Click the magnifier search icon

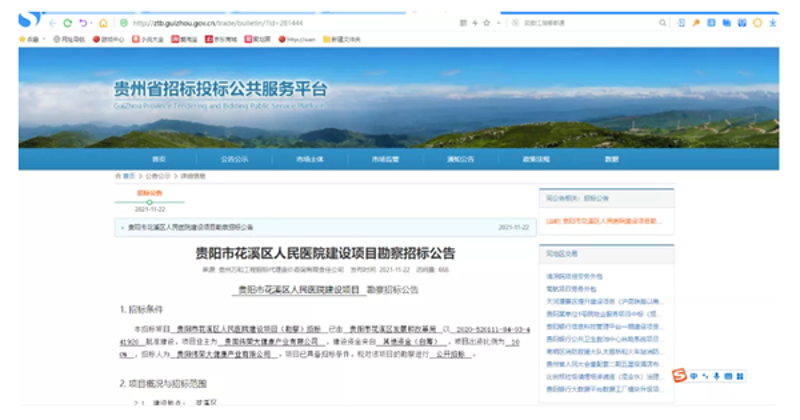(662, 23)
